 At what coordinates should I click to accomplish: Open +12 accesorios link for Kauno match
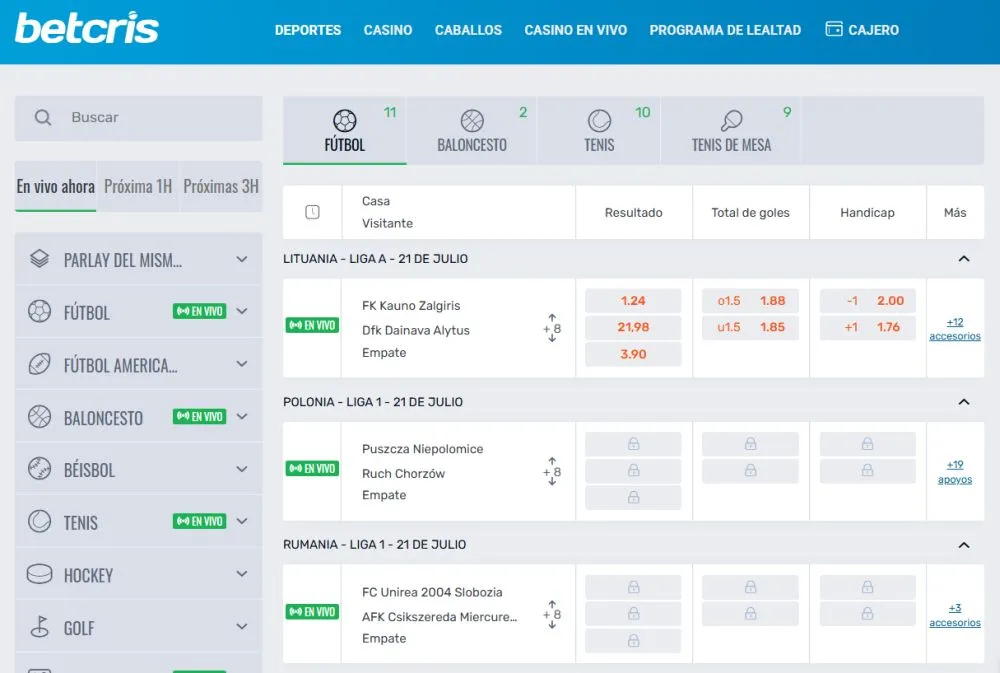(955, 329)
